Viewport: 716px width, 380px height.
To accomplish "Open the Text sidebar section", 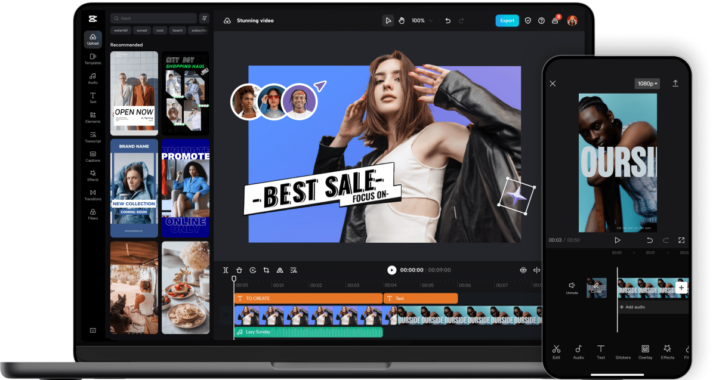I will 93,98.
